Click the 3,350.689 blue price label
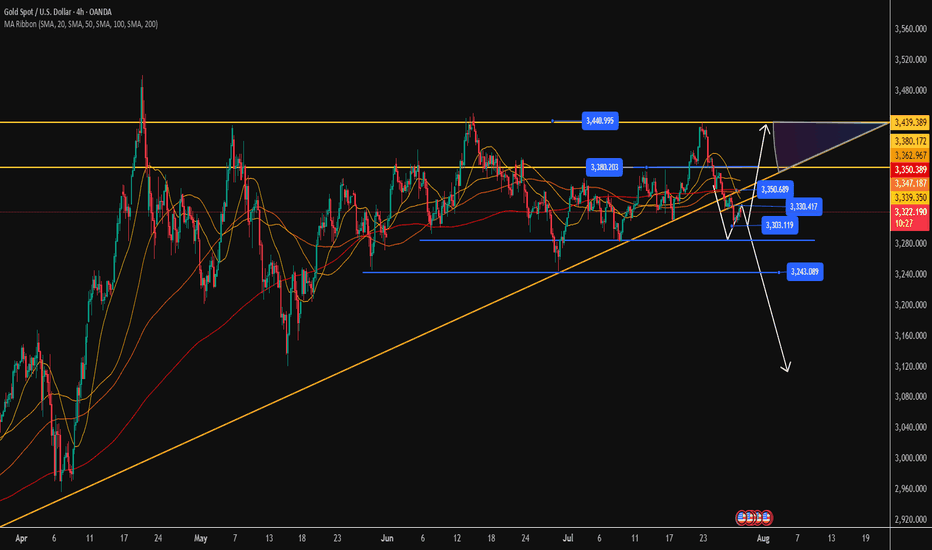 click(775, 189)
